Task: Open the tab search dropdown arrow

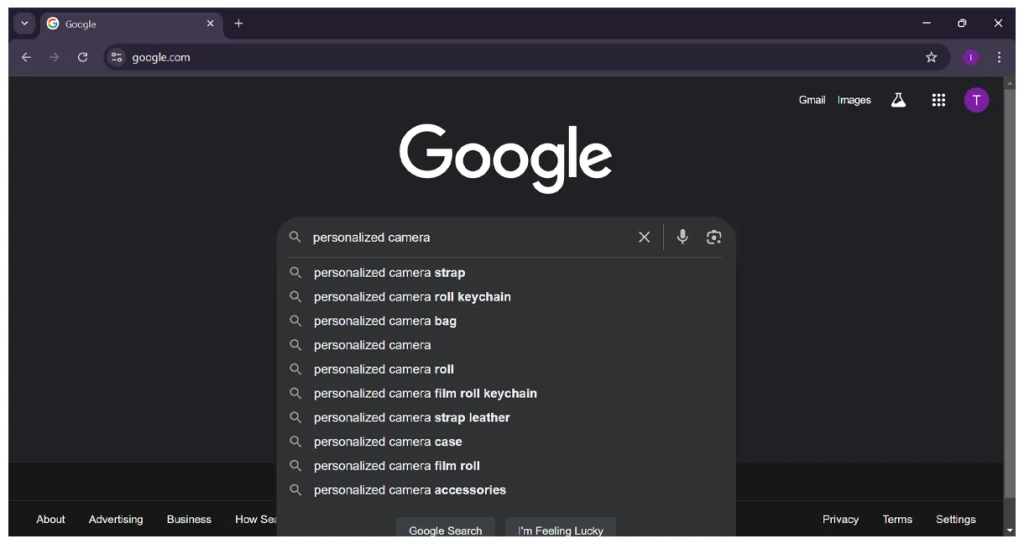Action: 24,24
